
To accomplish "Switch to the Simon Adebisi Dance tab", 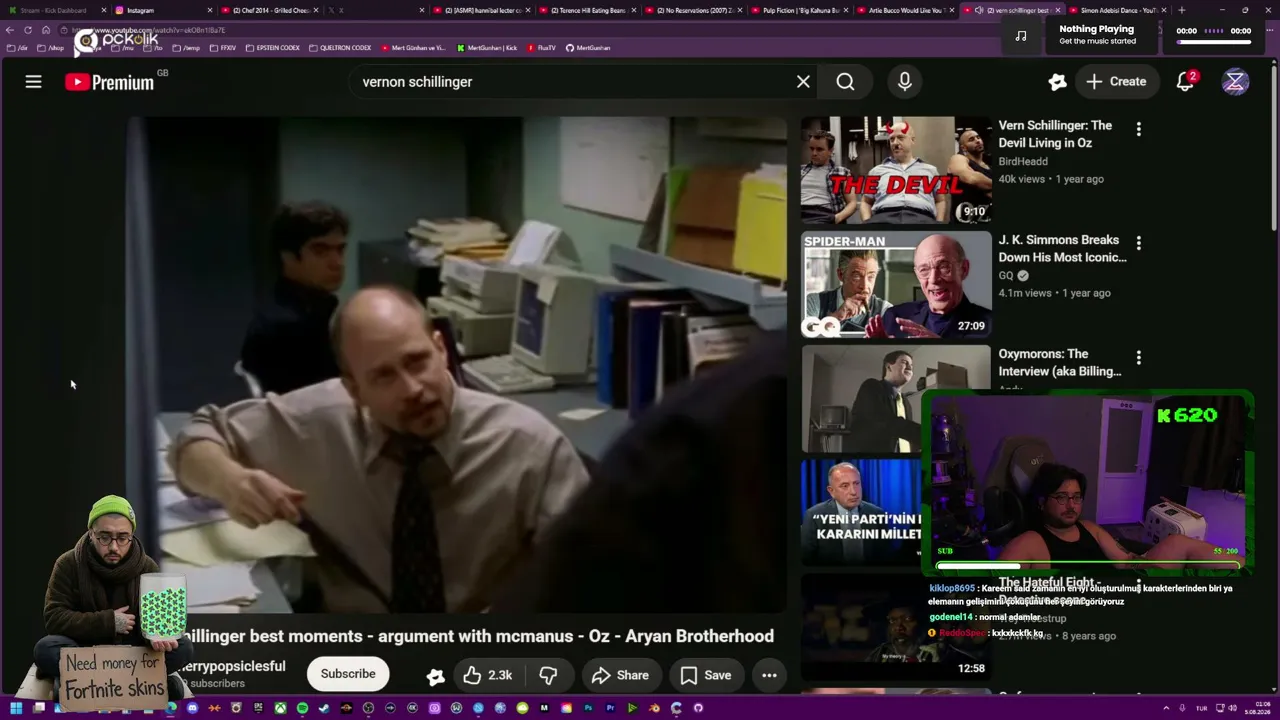I will [x=1118, y=10].
